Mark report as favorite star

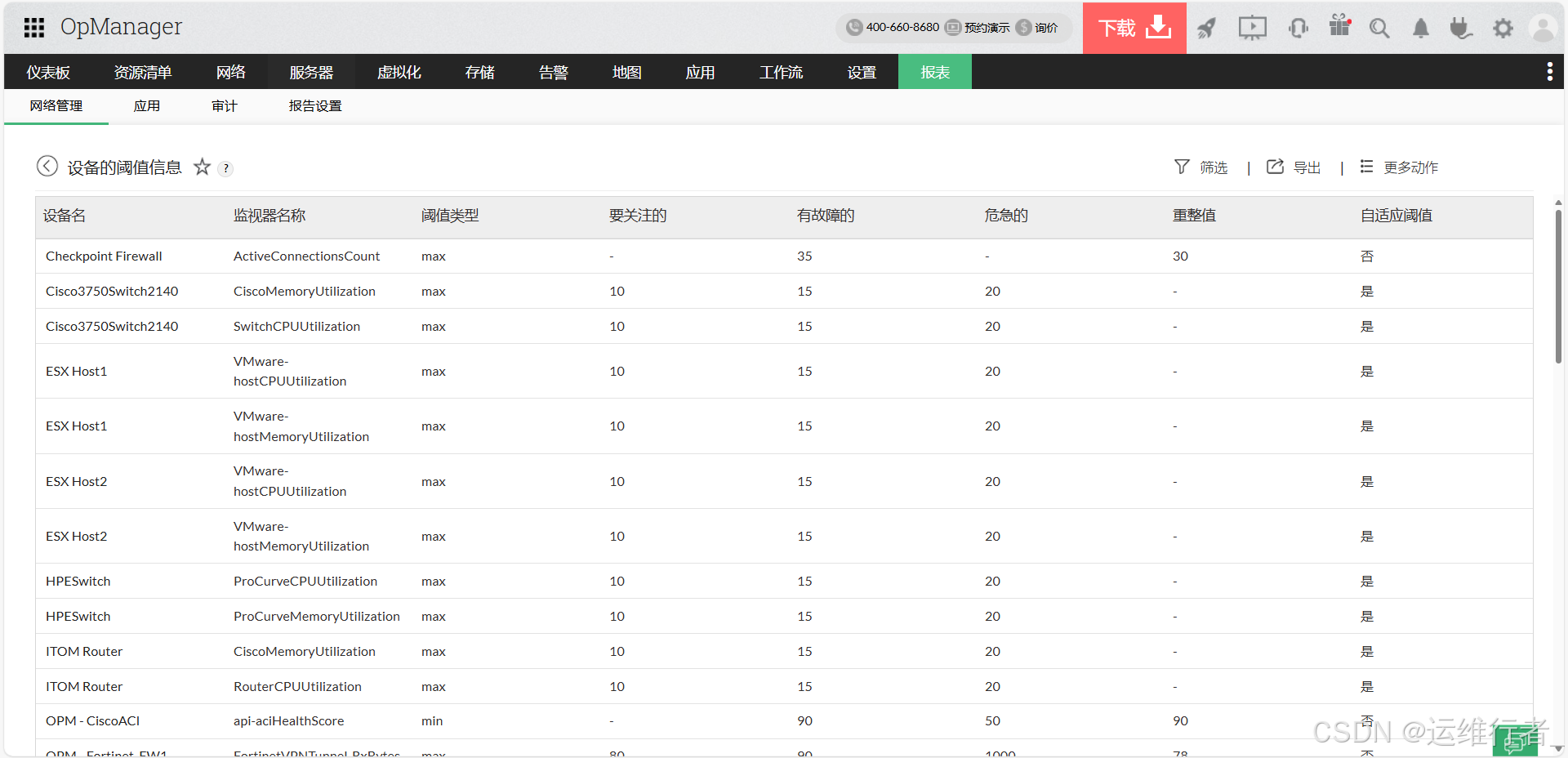pos(202,167)
